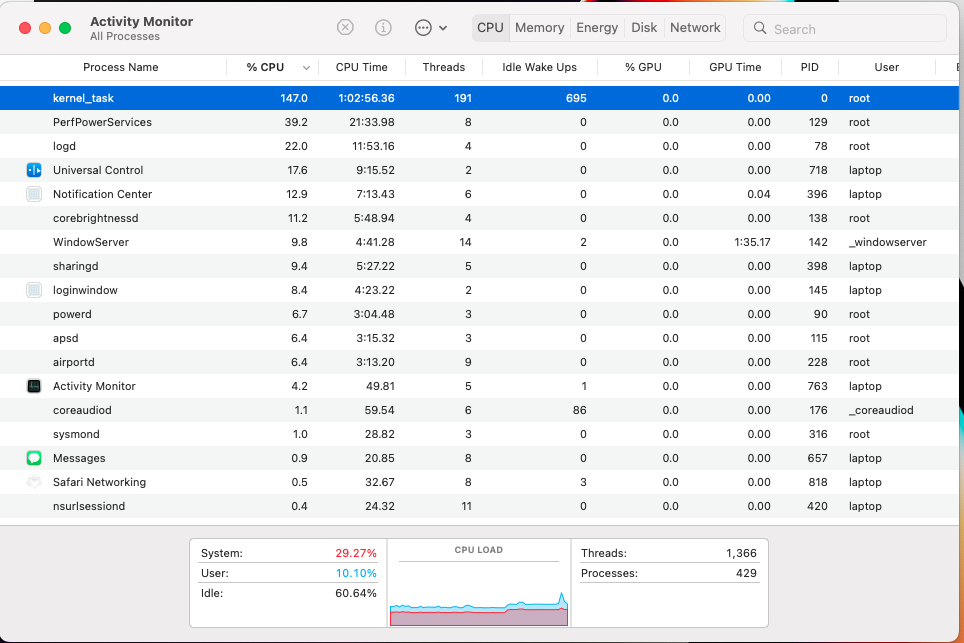Open the process info inspector icon
Screen dimensions: 964x643
(383, 28)
